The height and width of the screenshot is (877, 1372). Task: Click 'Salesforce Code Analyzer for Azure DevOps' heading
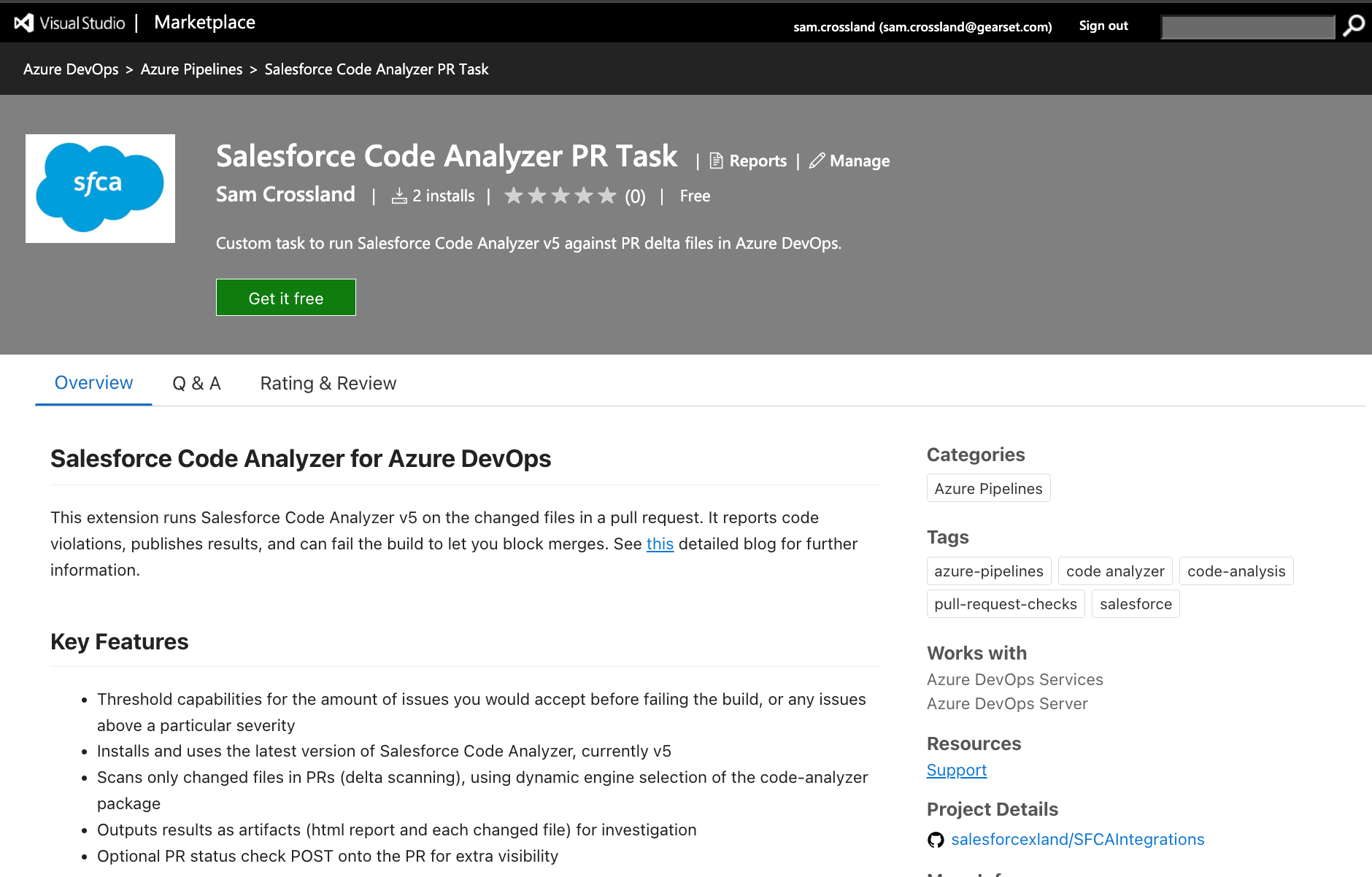(x=301, y=458)
